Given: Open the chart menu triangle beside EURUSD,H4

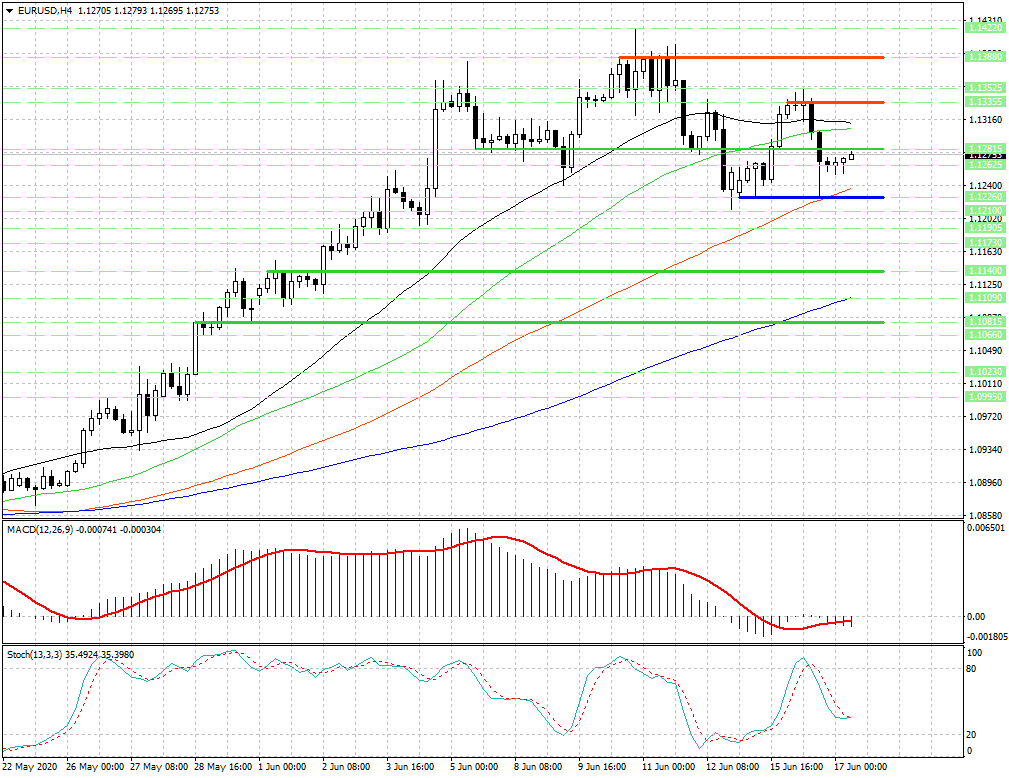Looking at the screenshot, I should (x=9, y=11).
